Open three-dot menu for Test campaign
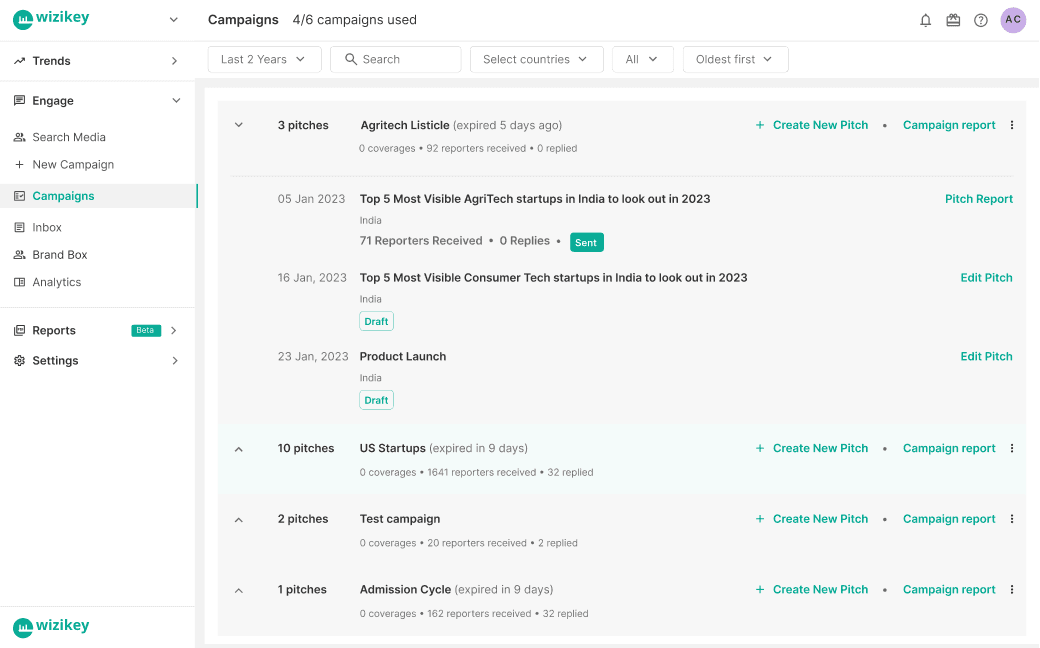1040x648 pixels. point(1012,519)
